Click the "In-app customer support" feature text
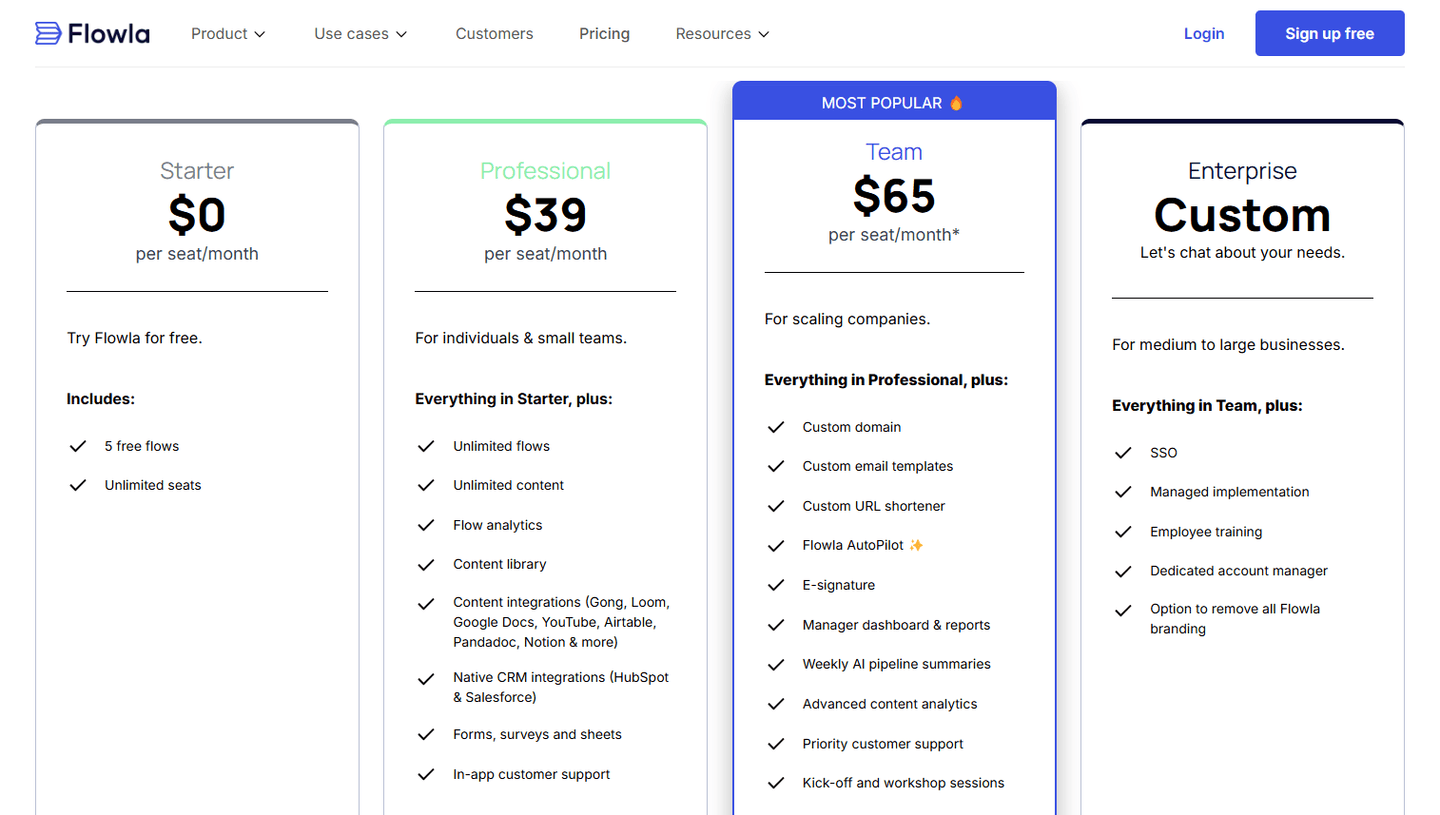The image size is (1440, 815). pyautogui.click(x=531, y=774)
